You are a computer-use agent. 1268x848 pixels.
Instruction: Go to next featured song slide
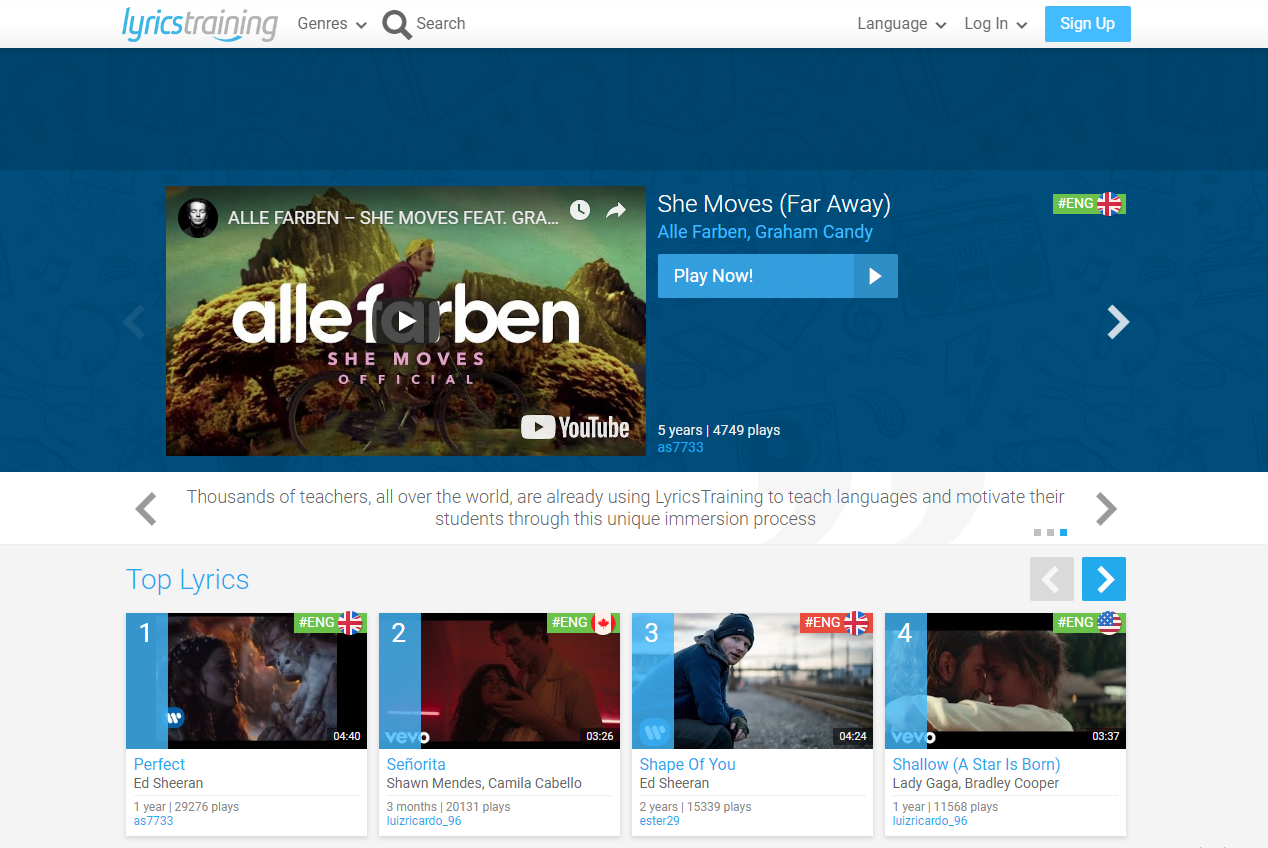pyautogui.click(x=1118, y=322)
